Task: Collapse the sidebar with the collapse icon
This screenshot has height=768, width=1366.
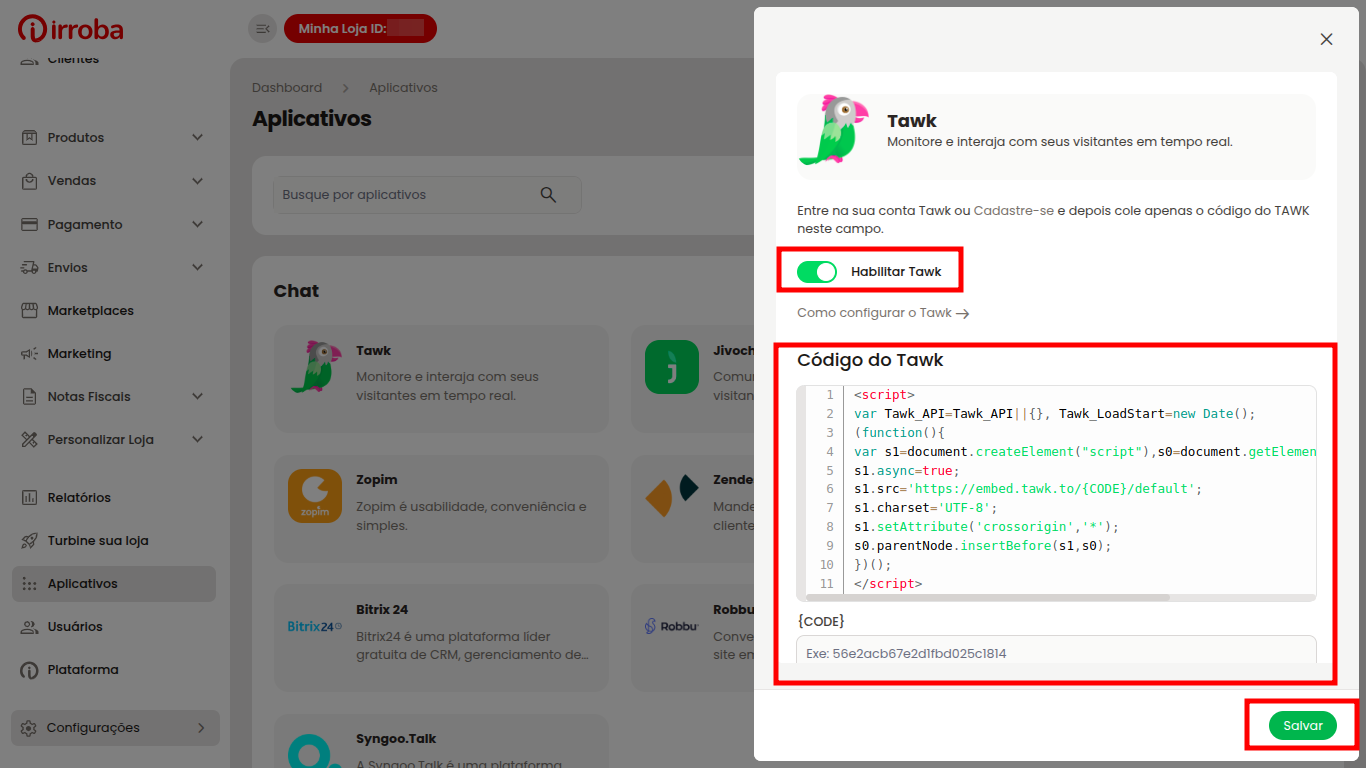Action: (x=262, y=28)
